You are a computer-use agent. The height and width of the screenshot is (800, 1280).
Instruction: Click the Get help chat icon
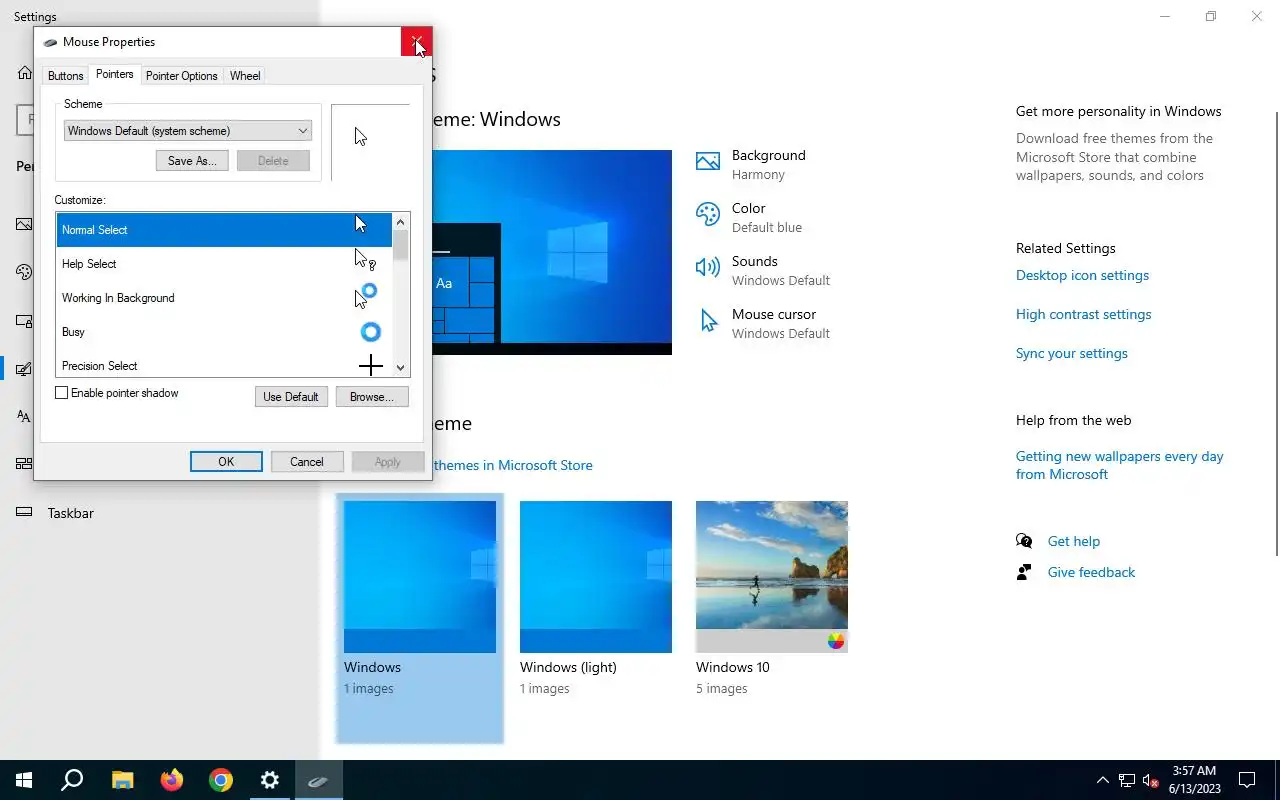1024,541
